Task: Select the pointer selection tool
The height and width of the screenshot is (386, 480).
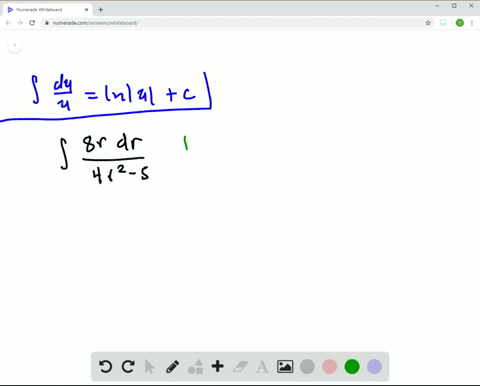Action: 150,367
